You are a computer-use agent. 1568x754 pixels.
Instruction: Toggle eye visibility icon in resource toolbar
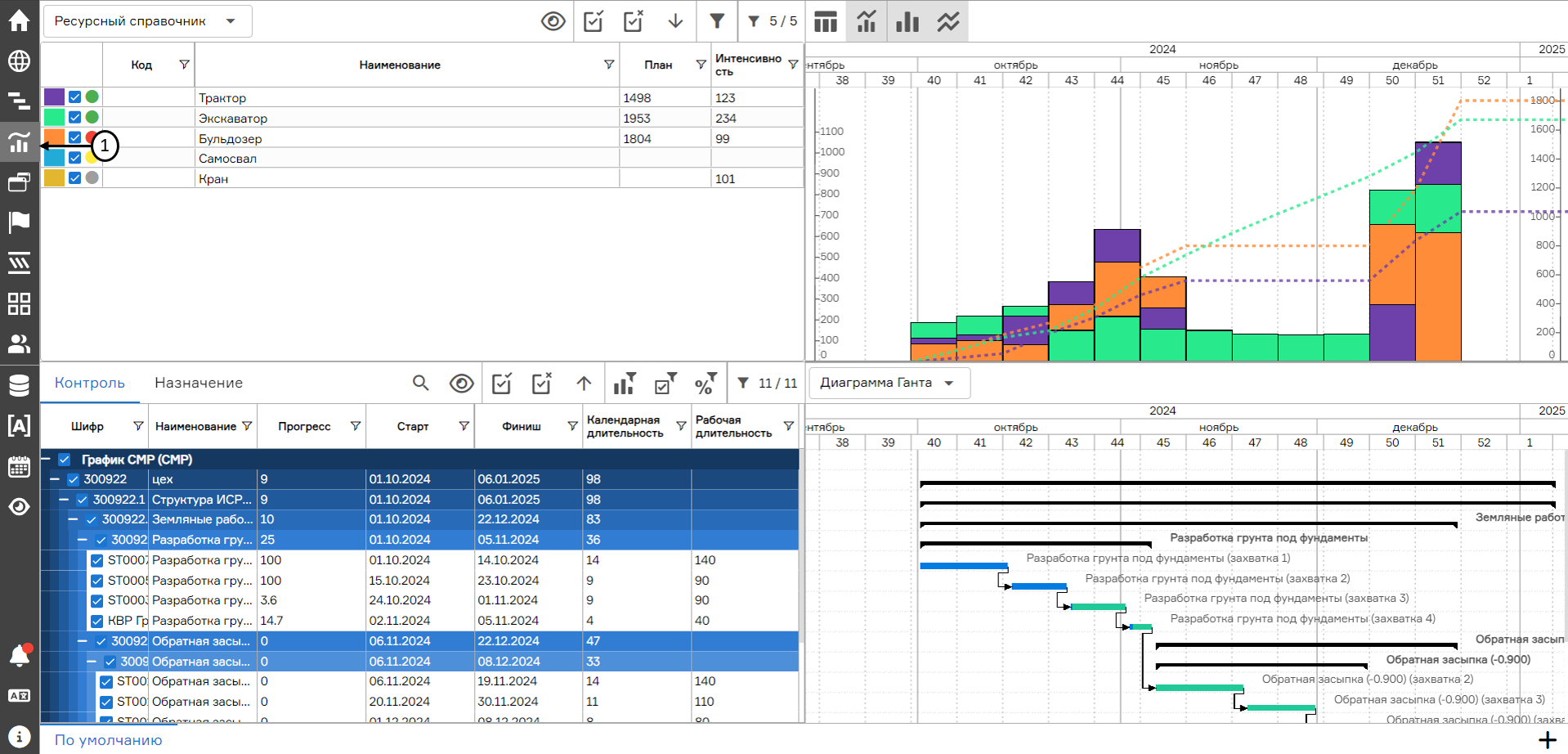click(x=553, y=21)
